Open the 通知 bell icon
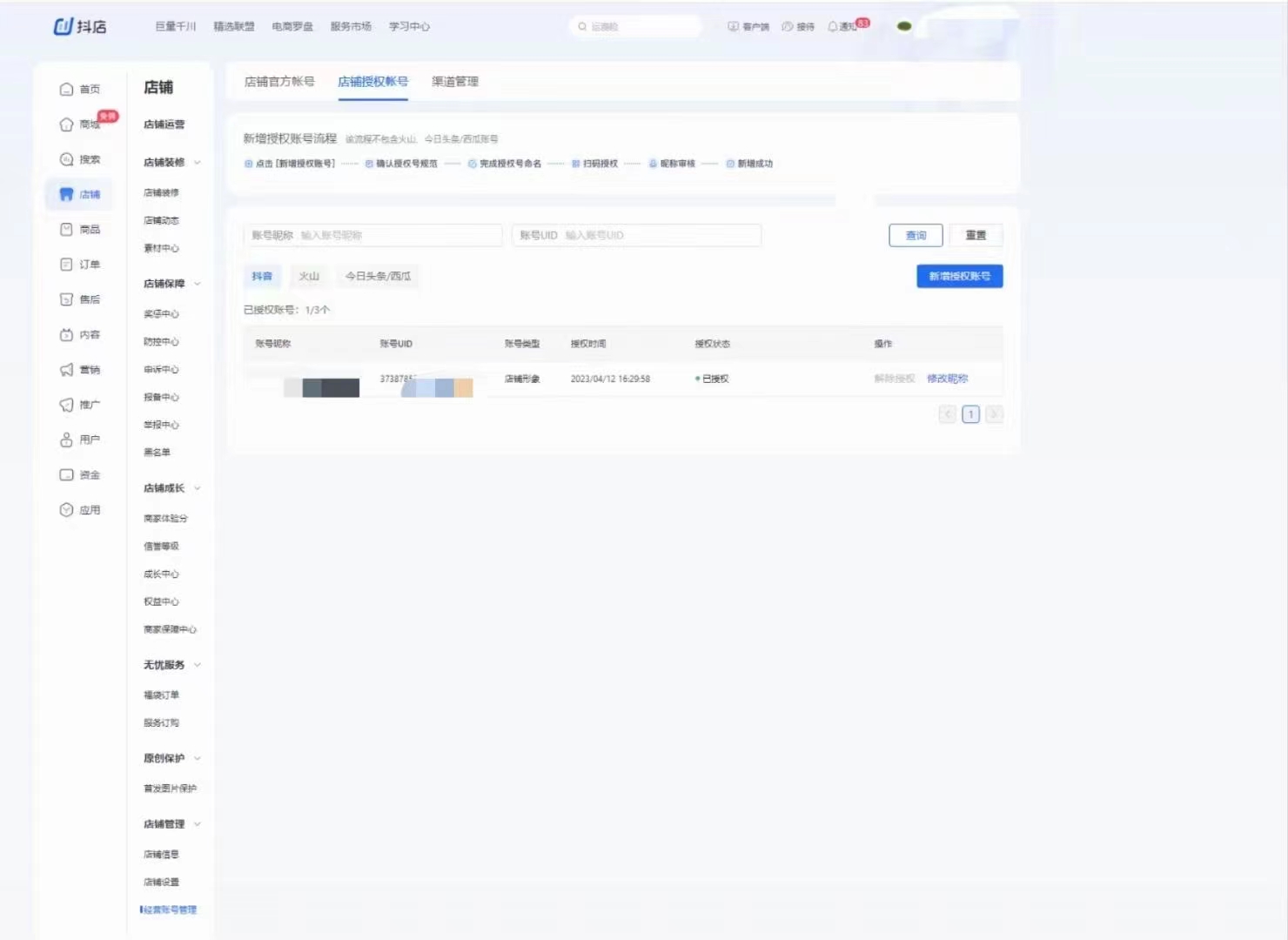 [833, 27]
